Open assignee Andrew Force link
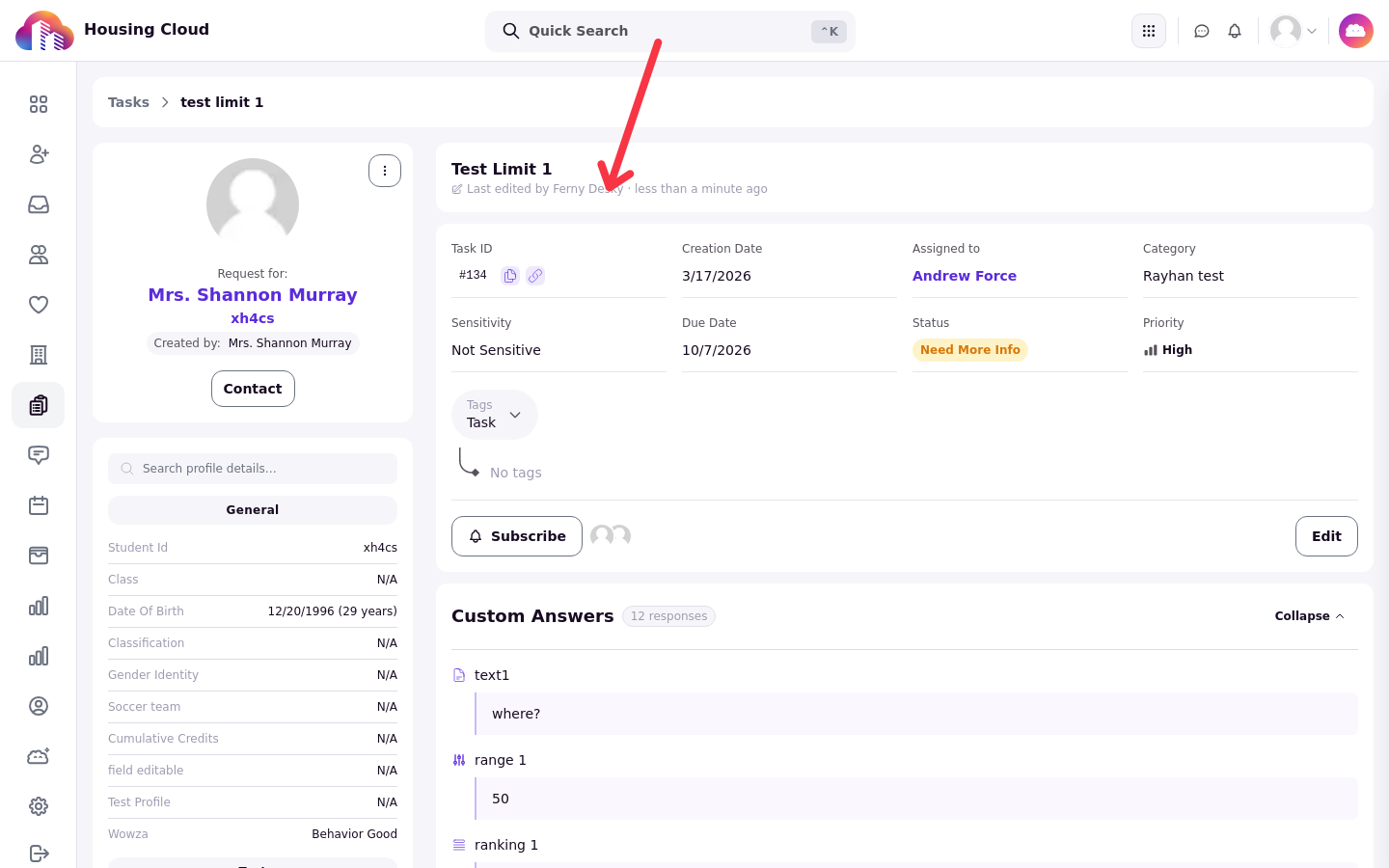Viewport: 1389px width, 868px height. (965, 276)
